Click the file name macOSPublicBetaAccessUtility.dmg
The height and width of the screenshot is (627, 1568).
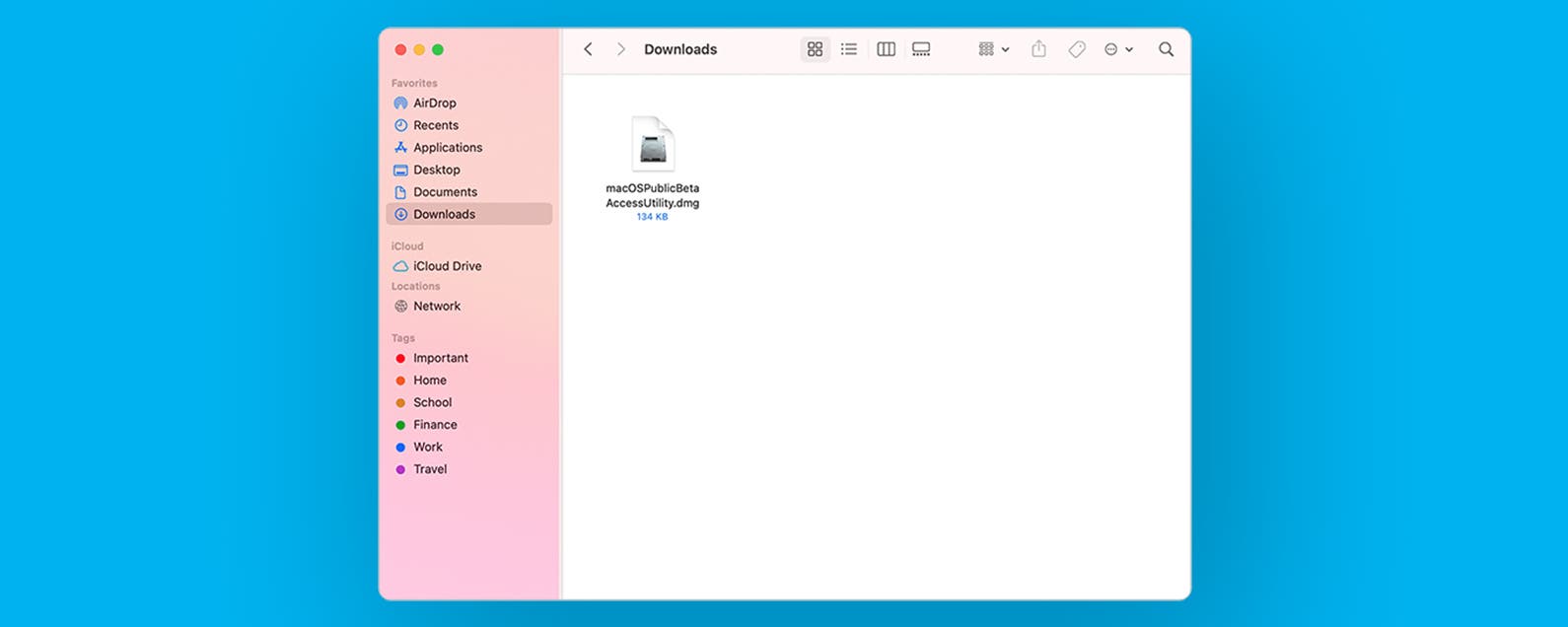(653, 195)
